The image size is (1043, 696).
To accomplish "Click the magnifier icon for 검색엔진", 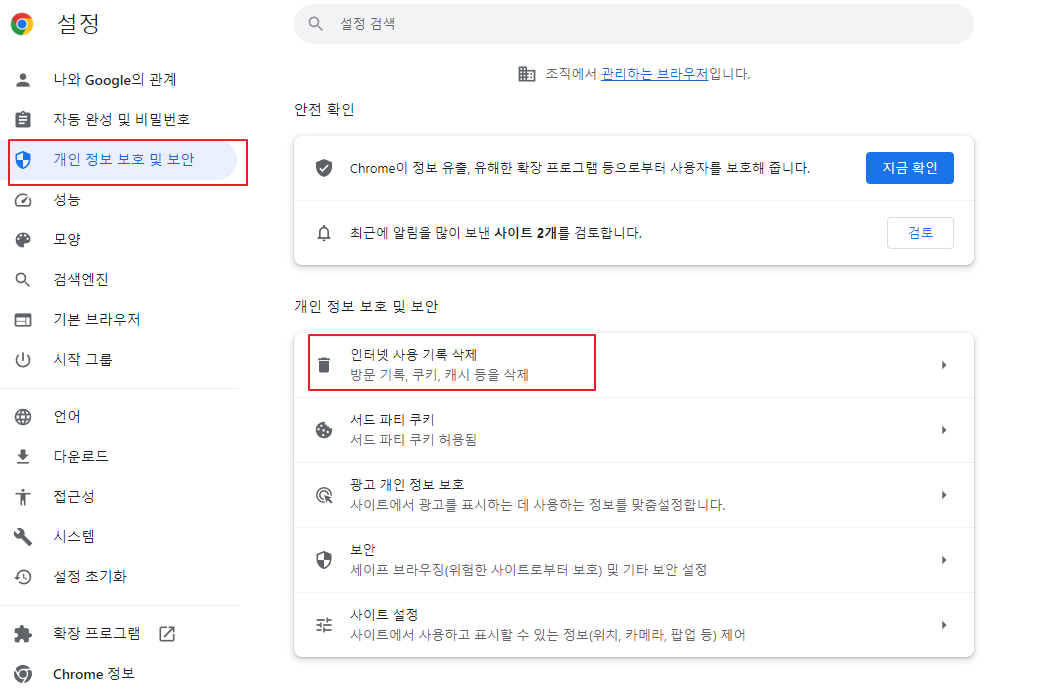I will point(23,279).
